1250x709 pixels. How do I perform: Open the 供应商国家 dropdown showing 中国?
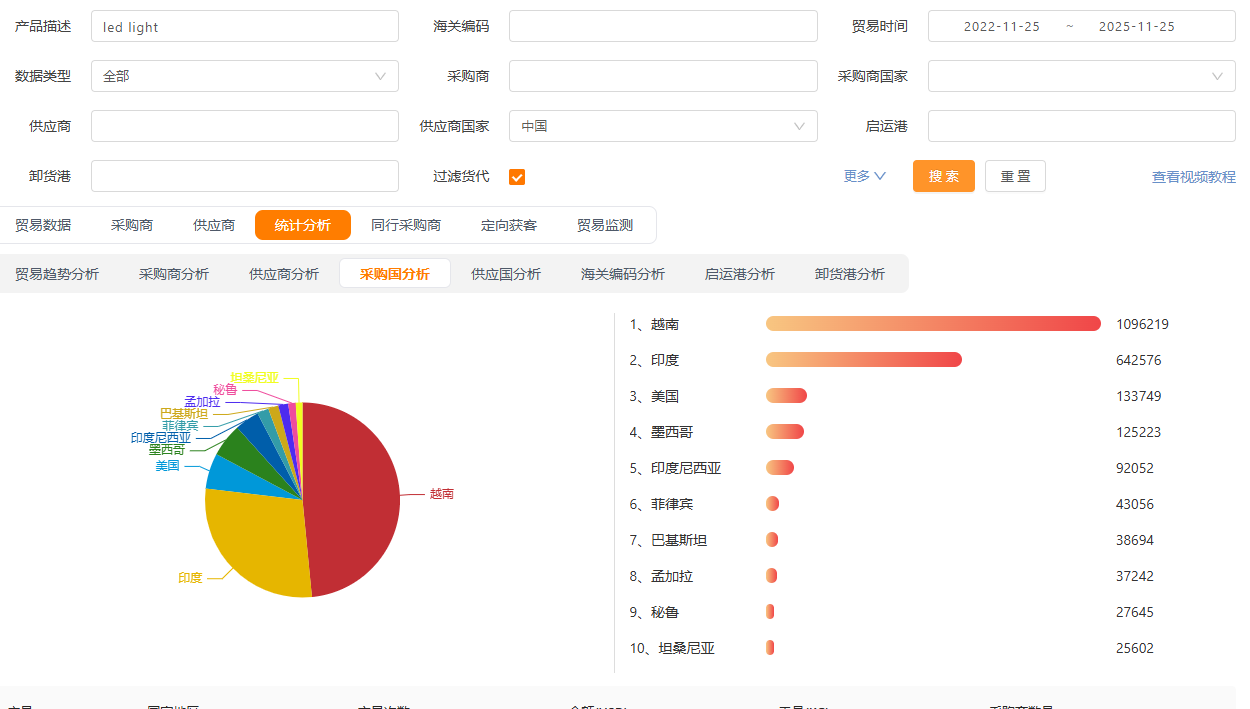[663, 126]
